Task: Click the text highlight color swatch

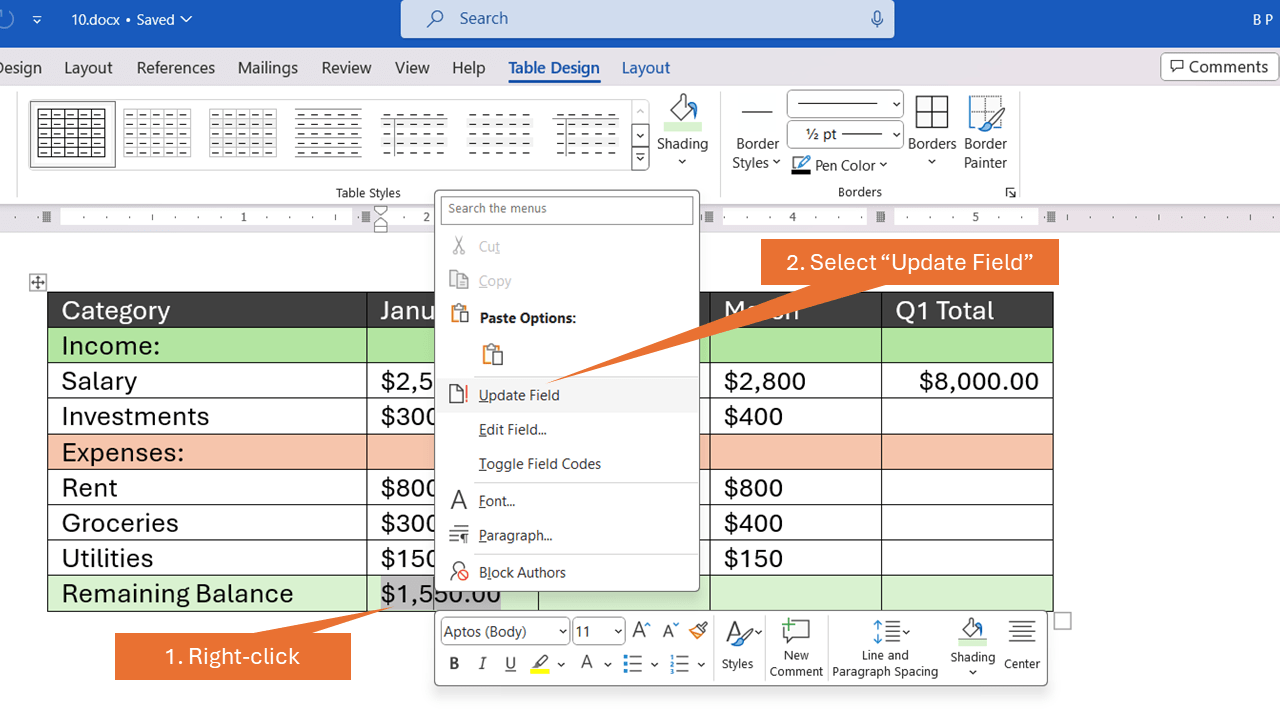Action: point(541,663)
